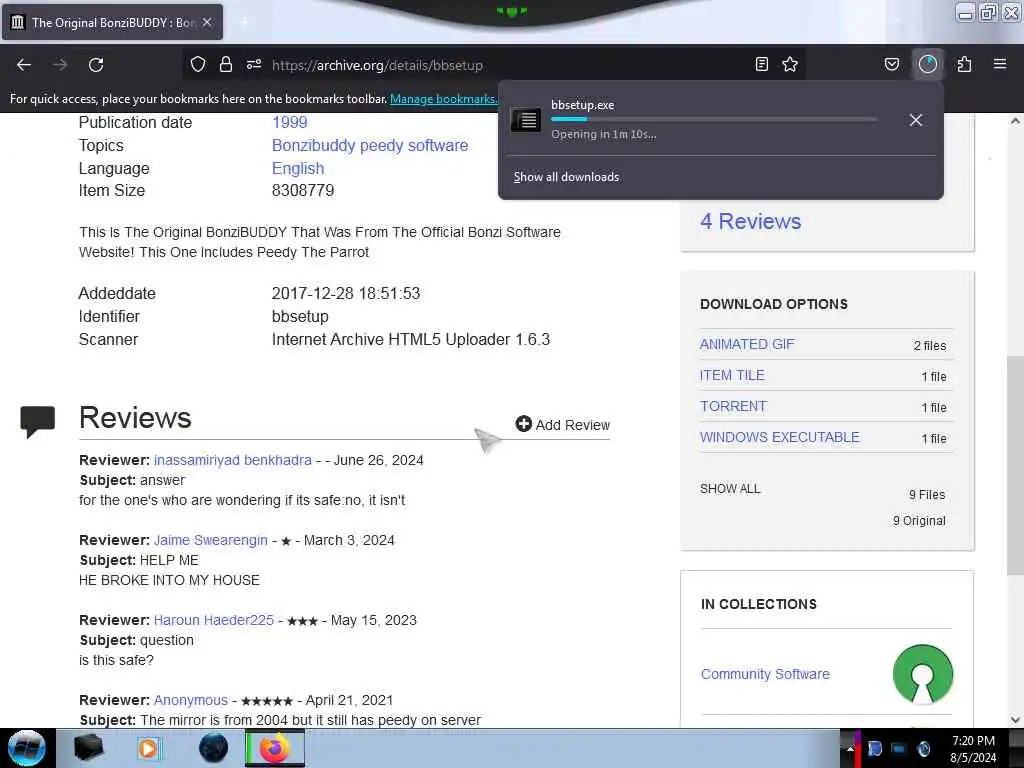This screenshot has height=768, width=1024.
Task: Open the Action Center flag tray icon
Action: click(x=874, y=749)
